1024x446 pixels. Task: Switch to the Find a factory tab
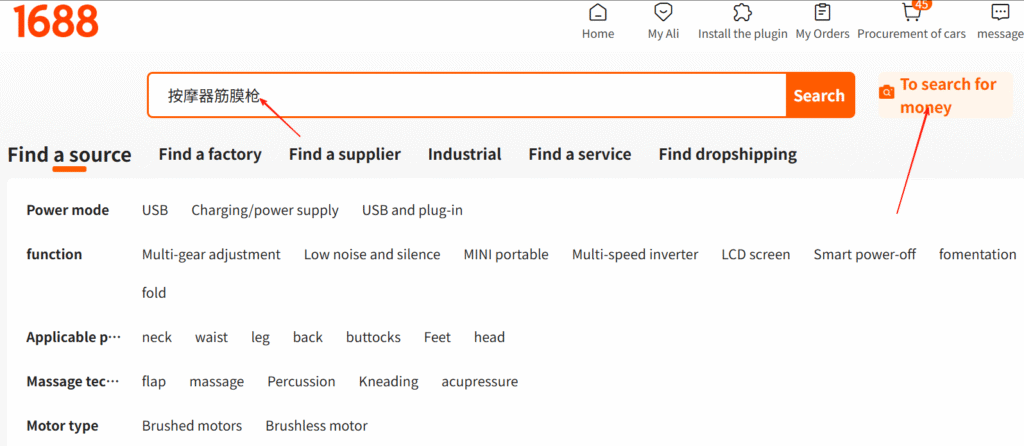click(x=210, y=155)
